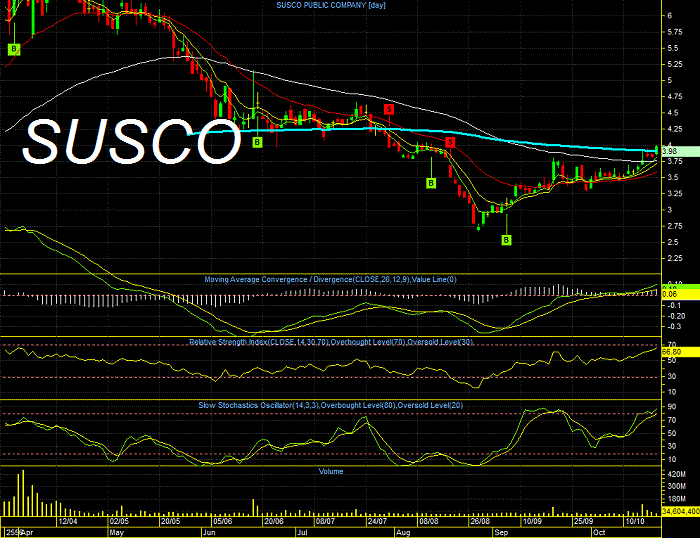Click the 08/07 date label

[325, 521]
